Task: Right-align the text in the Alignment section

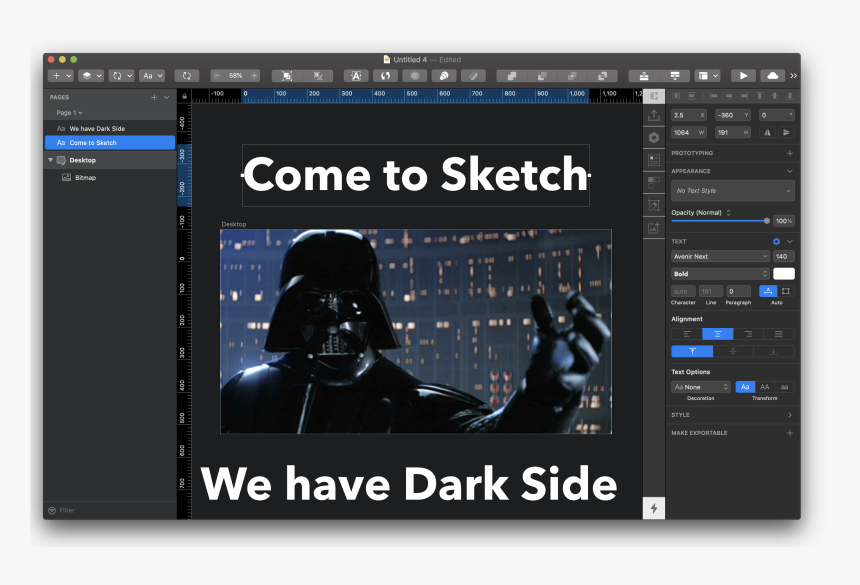Action: 748,334
